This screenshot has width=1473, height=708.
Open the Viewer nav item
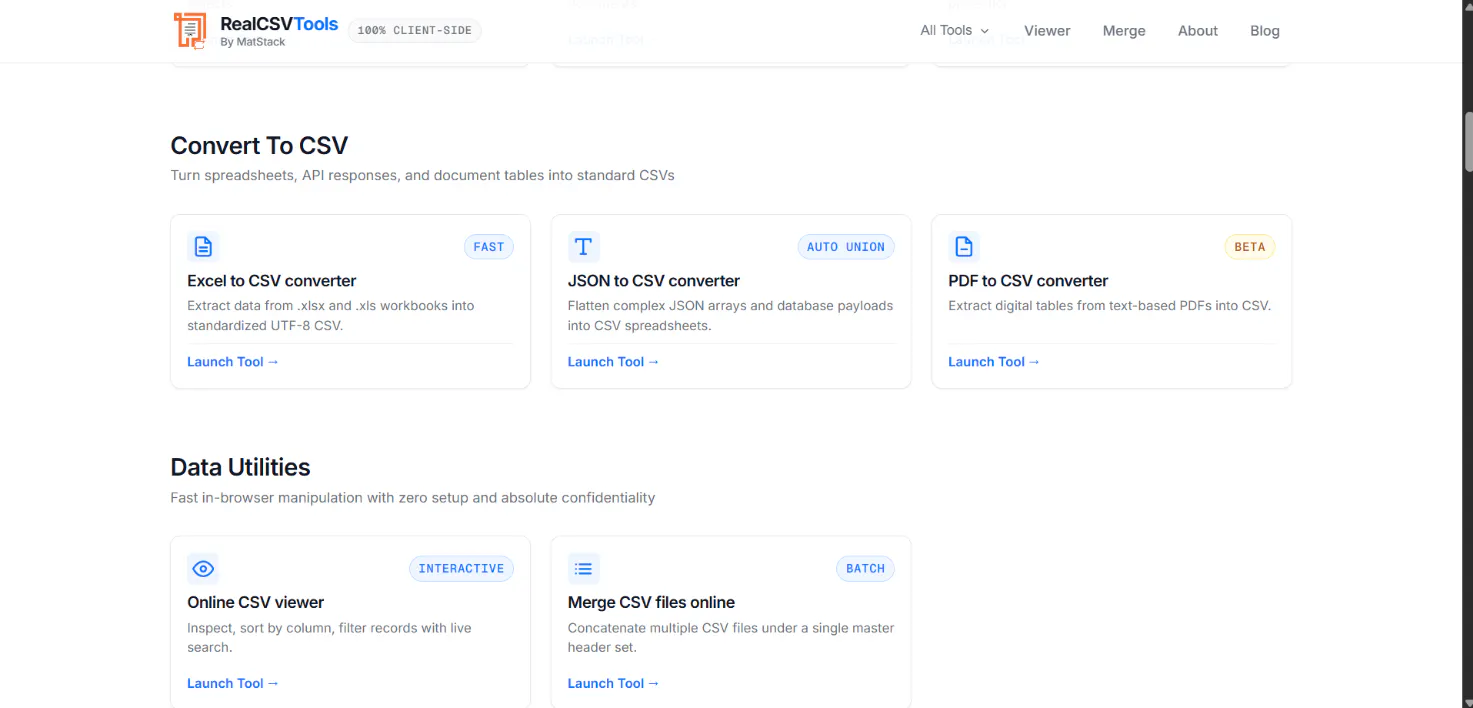1047,31
